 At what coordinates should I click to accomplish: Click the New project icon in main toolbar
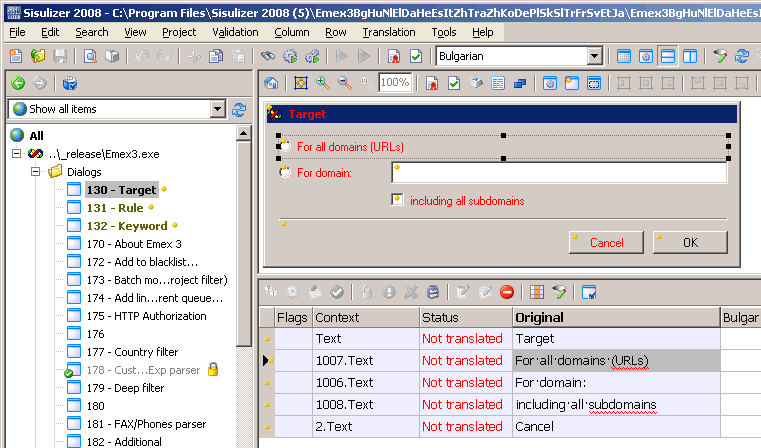[16, 56]
